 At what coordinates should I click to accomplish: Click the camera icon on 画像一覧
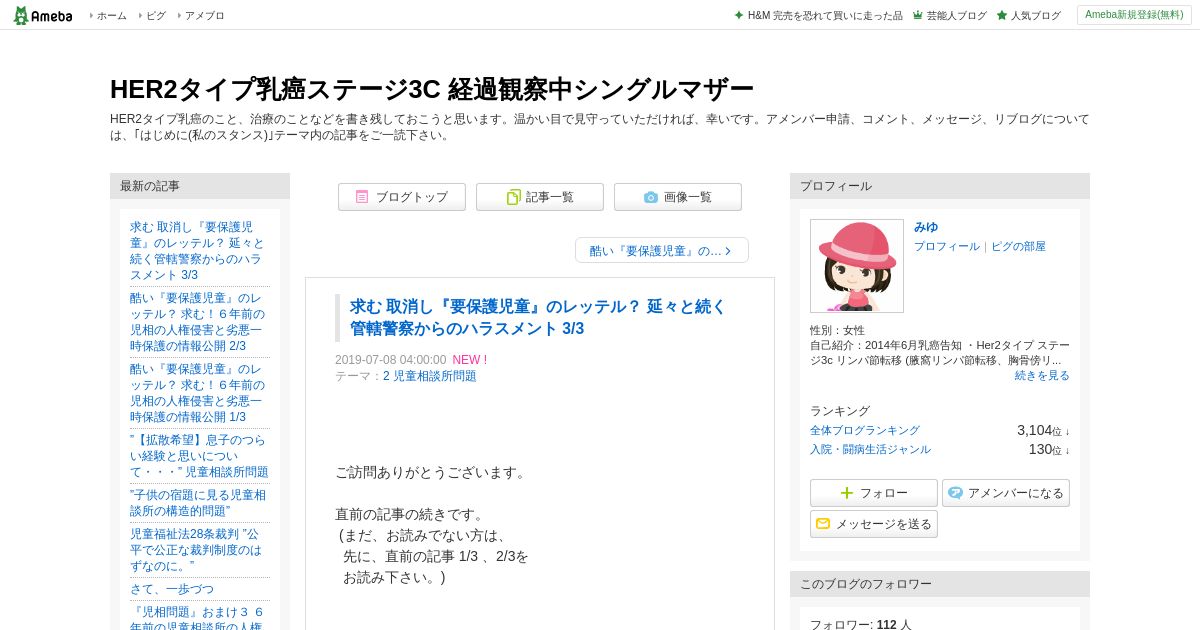click(x=651, y=197)
